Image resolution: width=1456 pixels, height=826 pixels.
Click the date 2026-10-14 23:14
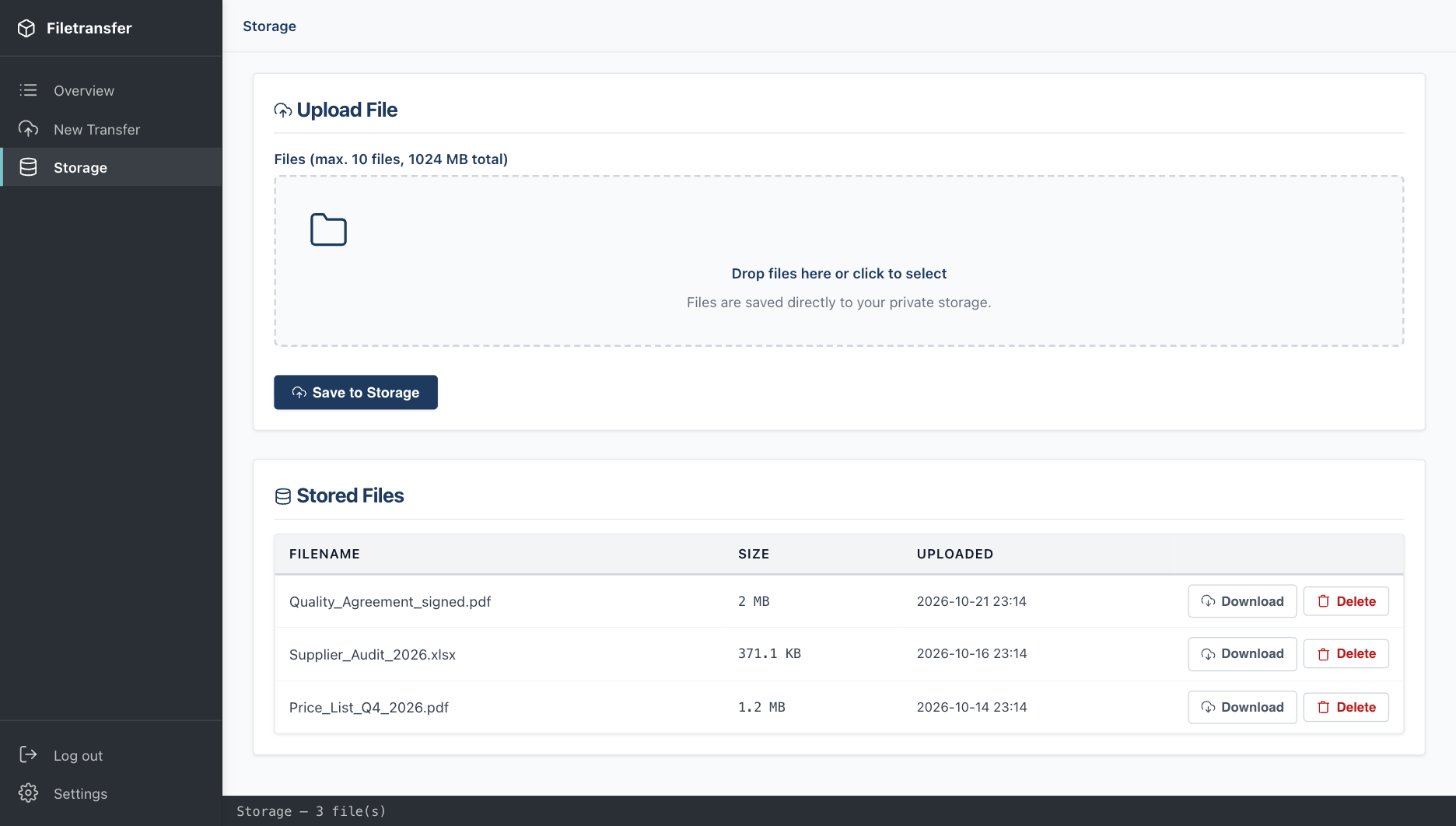[x=971, y=707]
